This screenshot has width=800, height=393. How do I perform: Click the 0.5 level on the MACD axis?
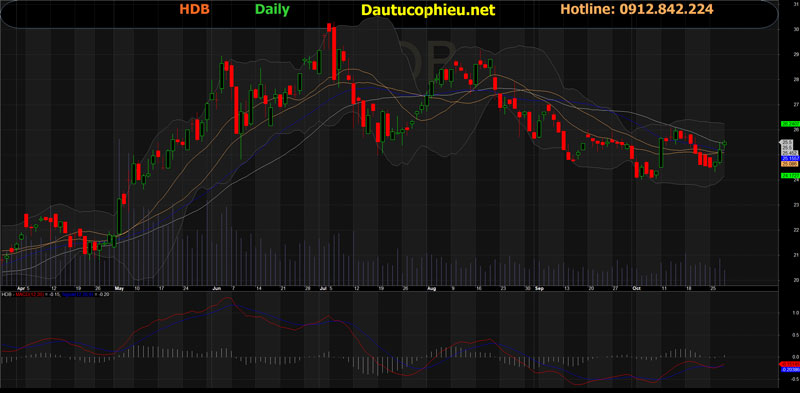(795, 335)
